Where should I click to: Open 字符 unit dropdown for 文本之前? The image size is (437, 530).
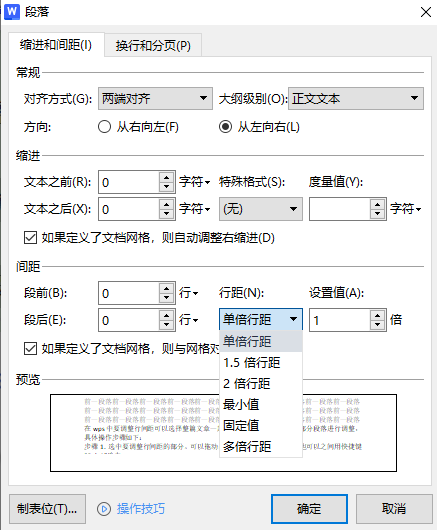194,182
